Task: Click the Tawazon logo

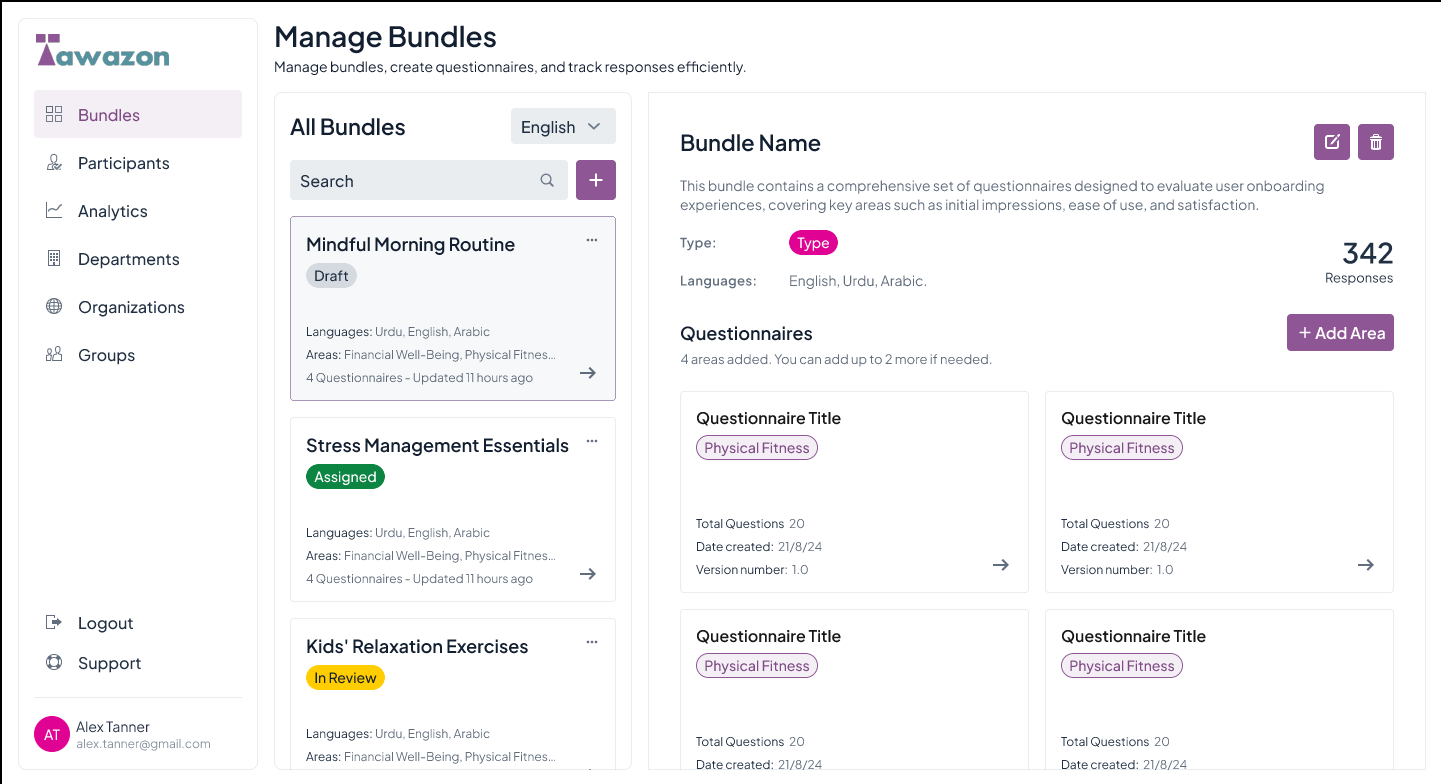Action: coord(103,51)
